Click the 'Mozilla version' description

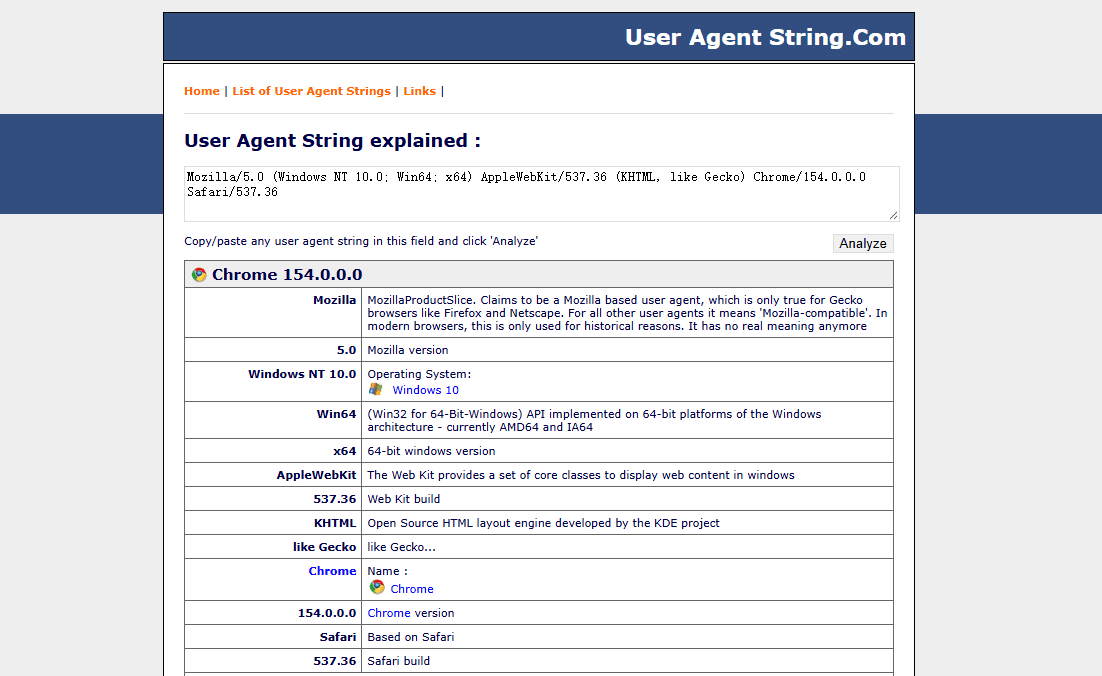click(x=408, y=350)
